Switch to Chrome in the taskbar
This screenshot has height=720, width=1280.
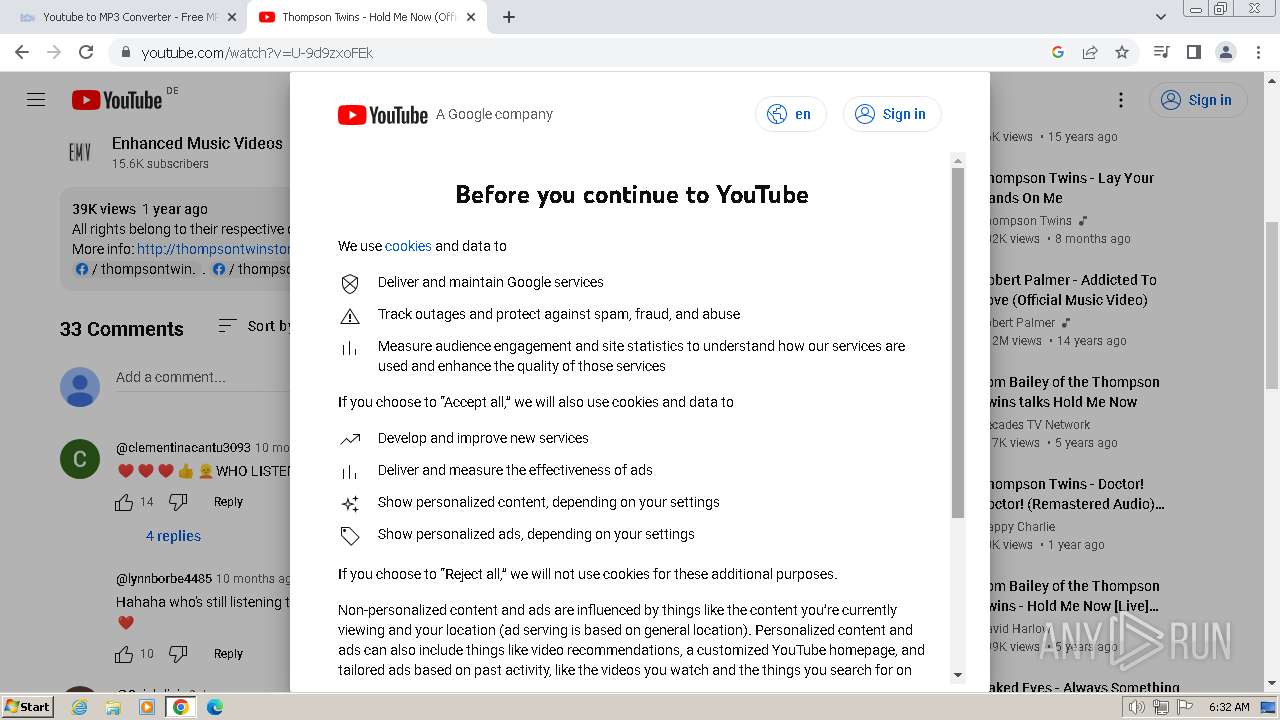tap(181, 707)
